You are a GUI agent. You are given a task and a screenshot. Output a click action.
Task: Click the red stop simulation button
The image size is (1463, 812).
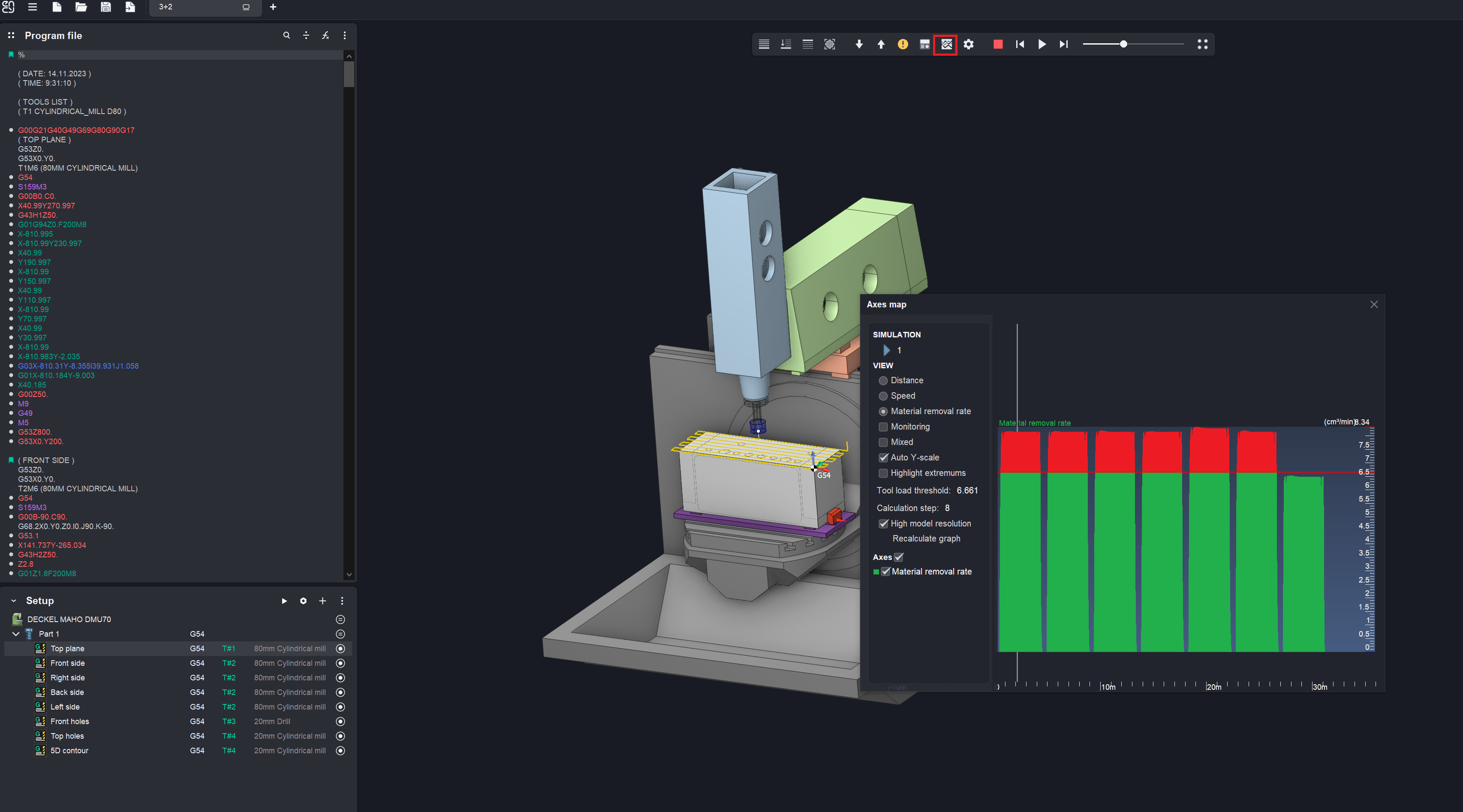tap(997, 44)
